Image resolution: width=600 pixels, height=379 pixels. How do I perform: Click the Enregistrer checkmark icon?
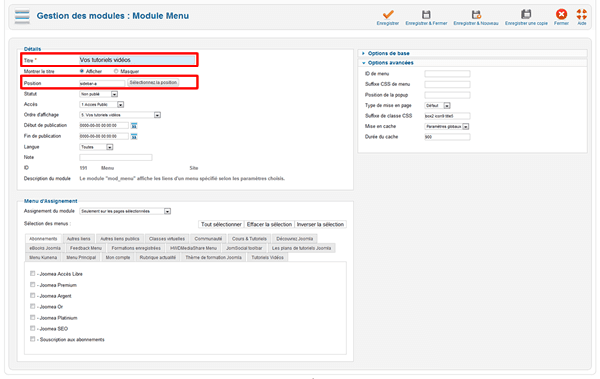(x=388, y=14)
